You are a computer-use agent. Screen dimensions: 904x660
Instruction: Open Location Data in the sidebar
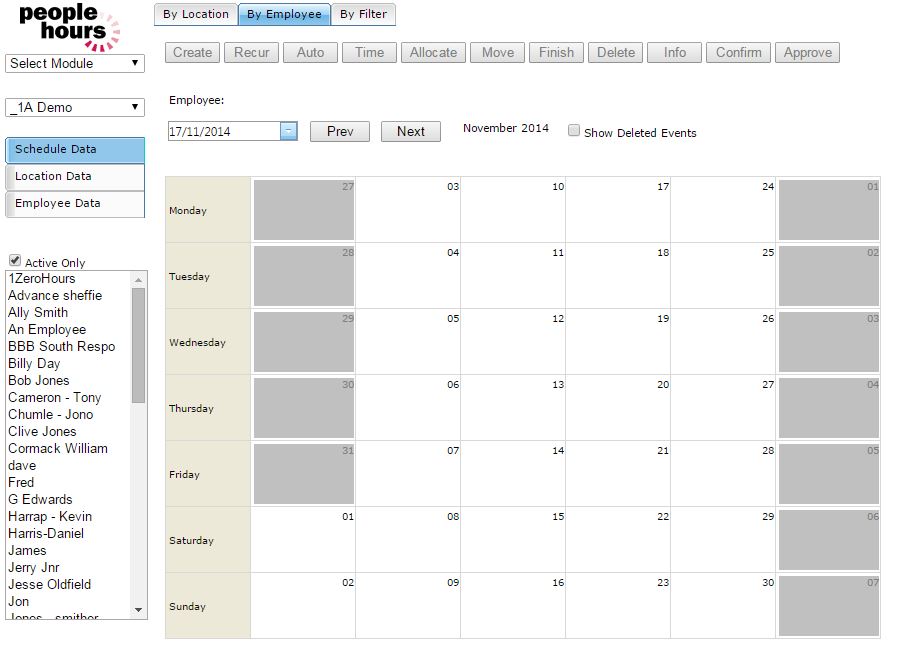click(75, 176)
